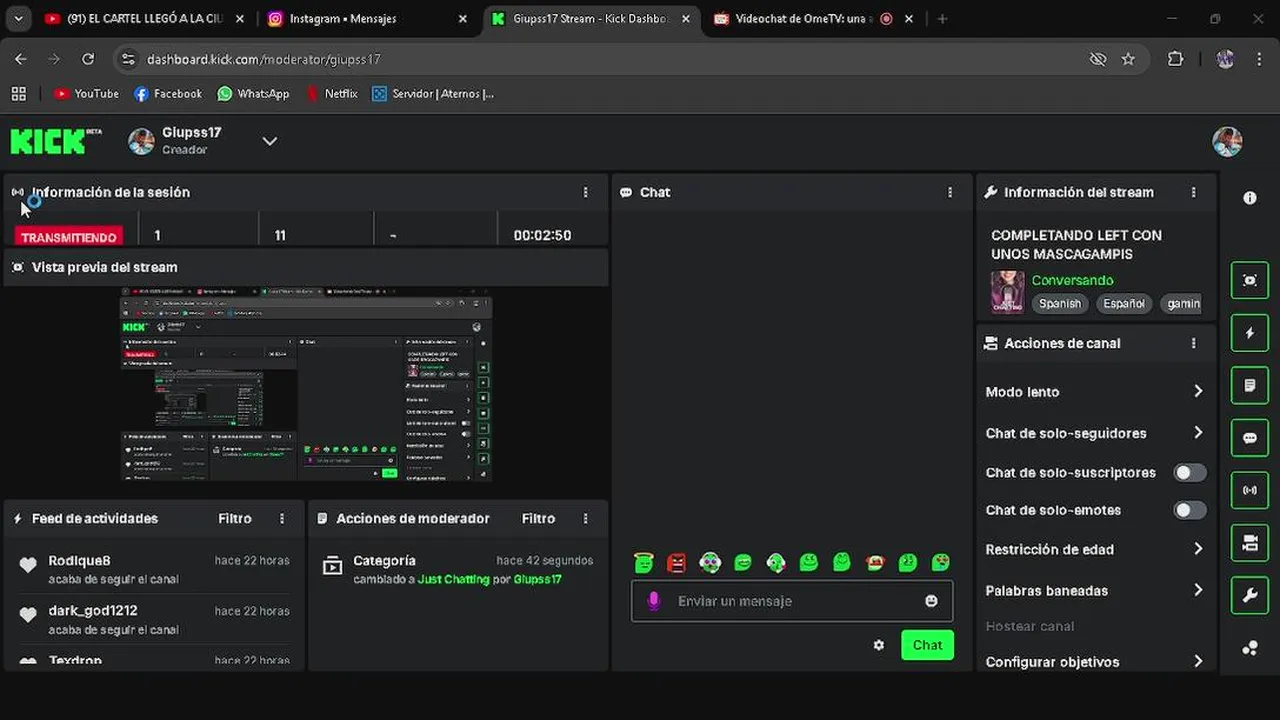
Task: Open the emoji picker in chat input
Action: point(931,601)
